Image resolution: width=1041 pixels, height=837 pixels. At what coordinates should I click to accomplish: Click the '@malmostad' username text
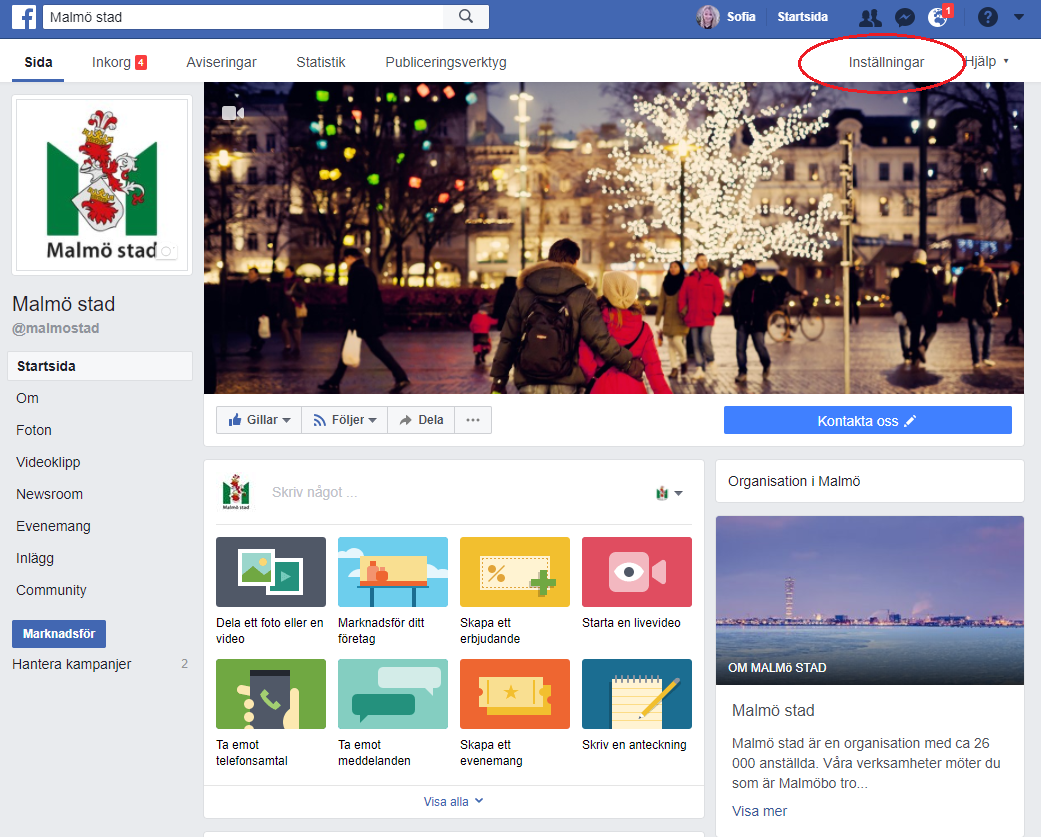pos(56,329)
